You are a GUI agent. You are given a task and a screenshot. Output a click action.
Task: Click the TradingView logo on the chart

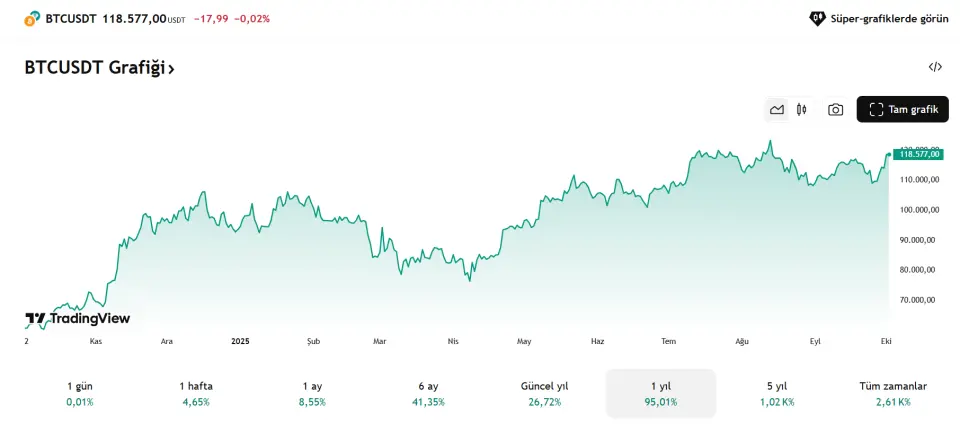coord(78,319)
